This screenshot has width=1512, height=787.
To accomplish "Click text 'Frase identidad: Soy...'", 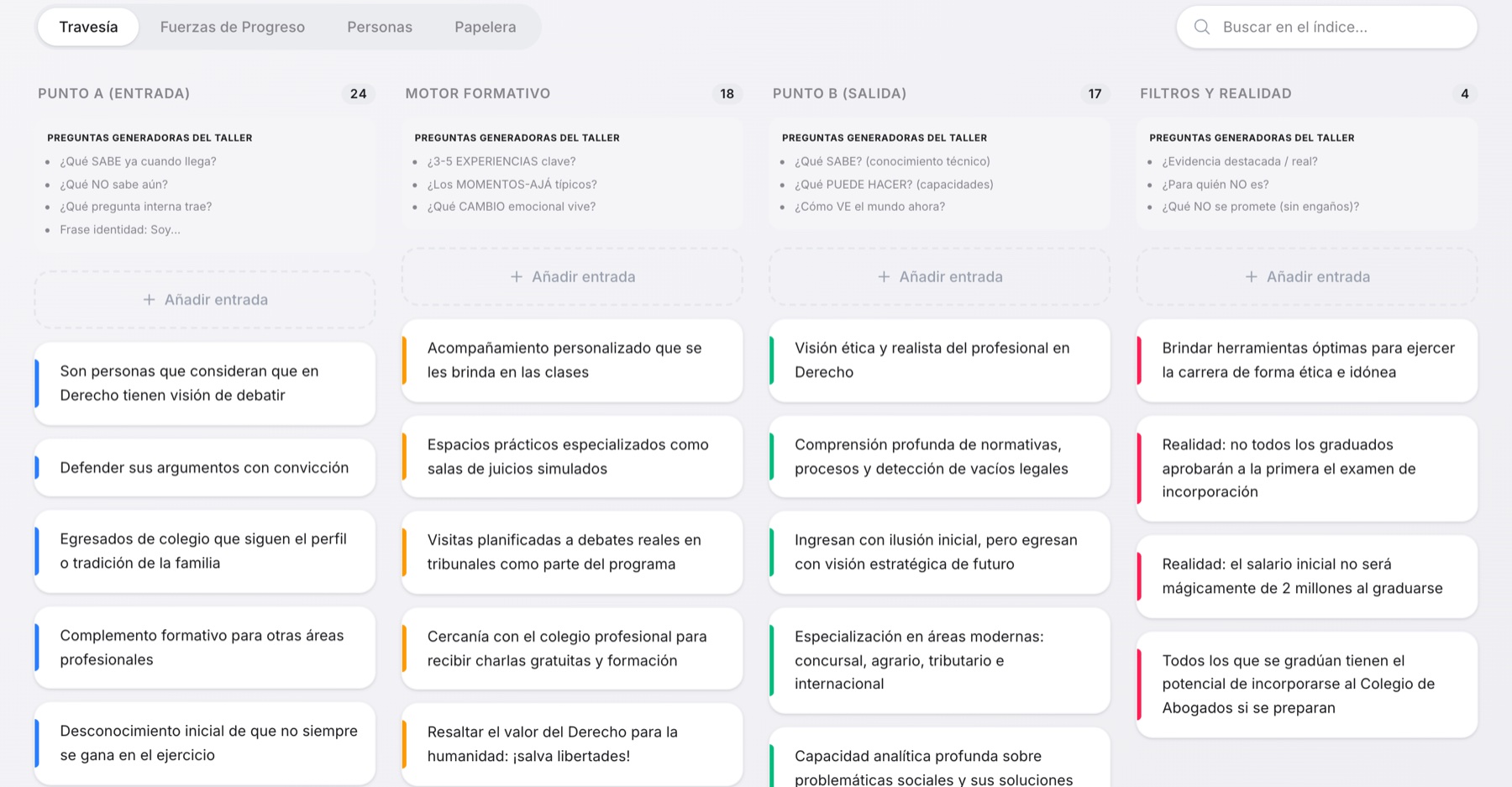I will (120, 229).
